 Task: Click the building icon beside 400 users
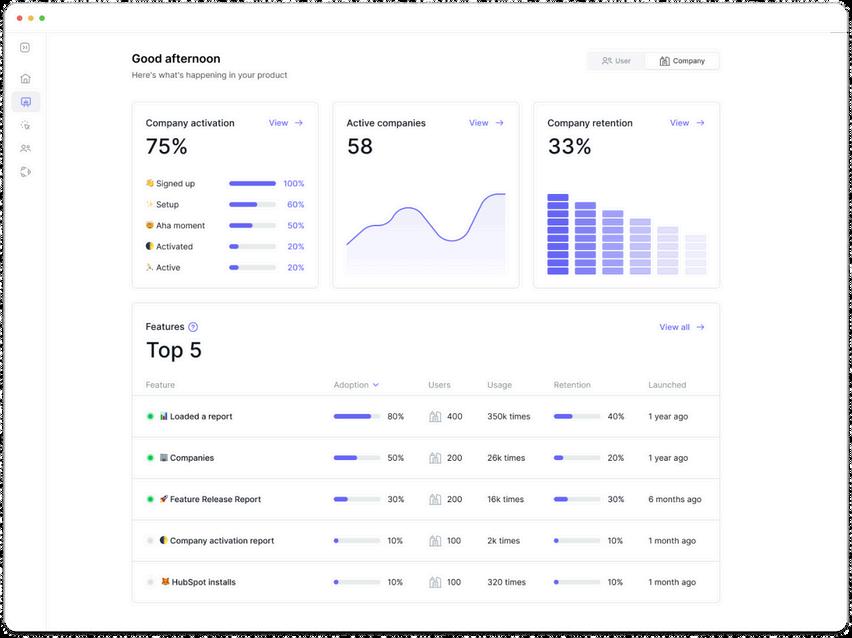click(x=435, y=416)
